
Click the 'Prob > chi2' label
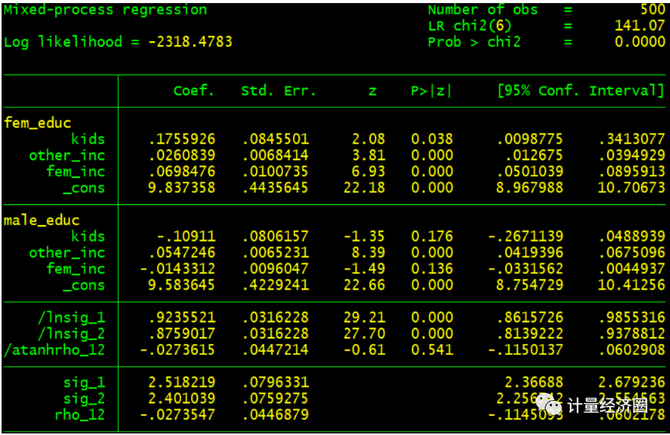[474, 42]
